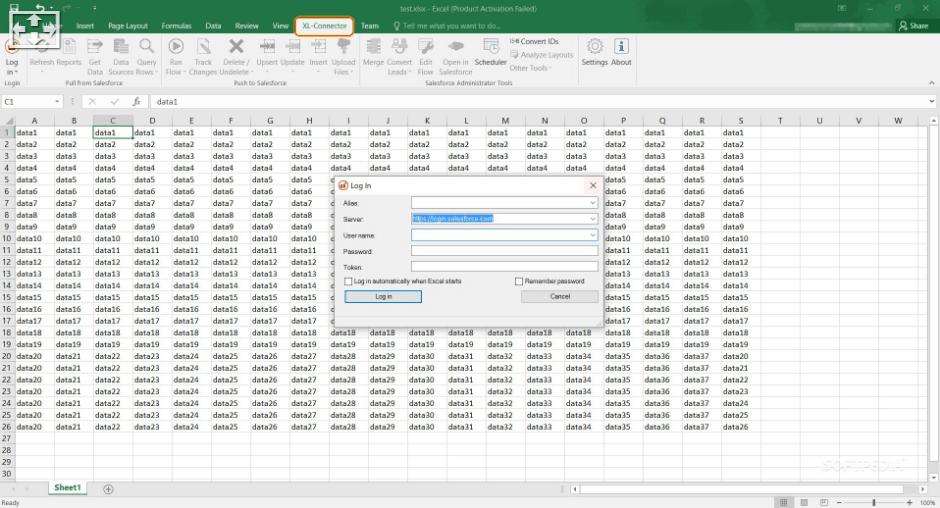Image resolution: width=940 pixels, height=508 pixels.
Task: Select the Normal view status bar icon
Action: click(x=783, y=502)
